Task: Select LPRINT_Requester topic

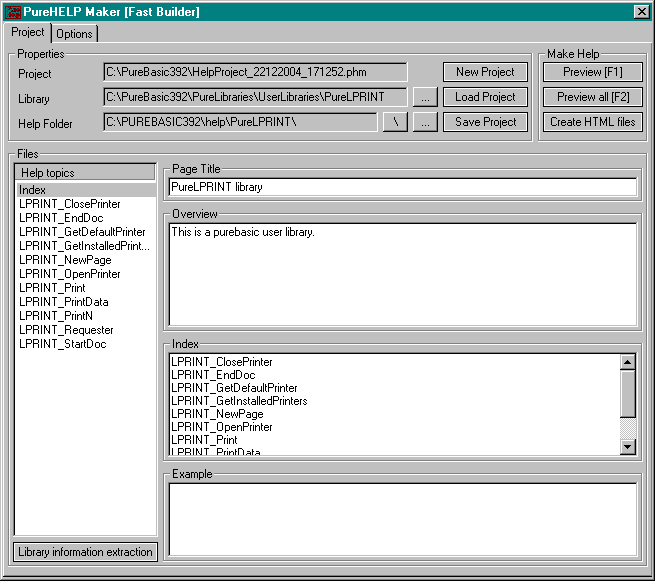Action: [66, 330]
